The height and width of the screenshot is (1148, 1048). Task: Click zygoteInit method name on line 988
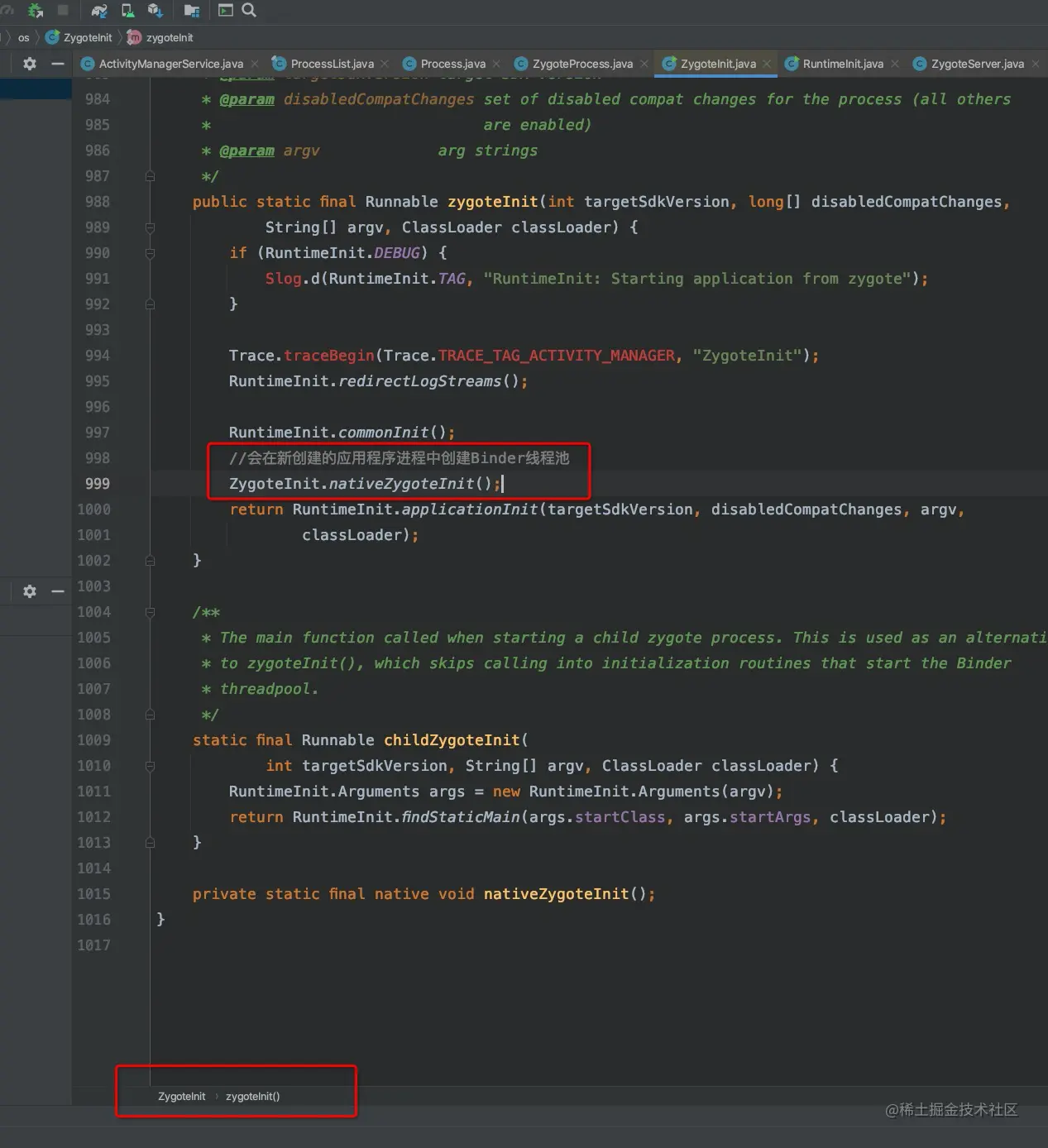[493, 202]
